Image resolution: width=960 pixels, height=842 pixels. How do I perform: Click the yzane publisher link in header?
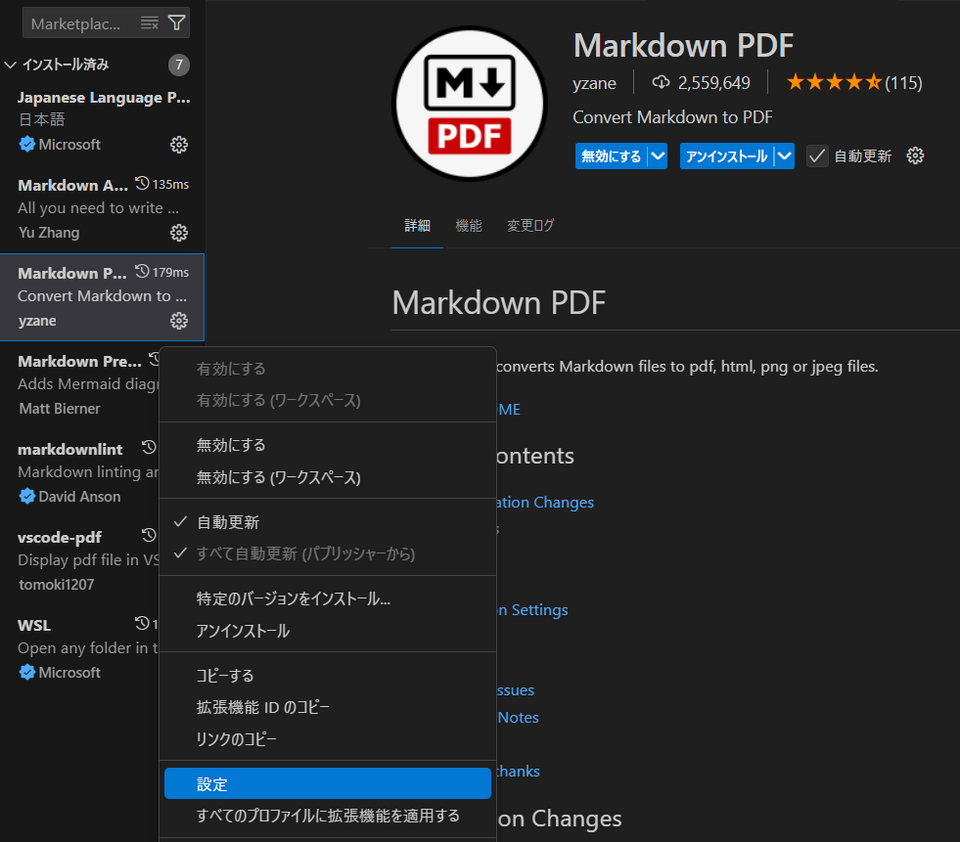(x=594, y=83)
